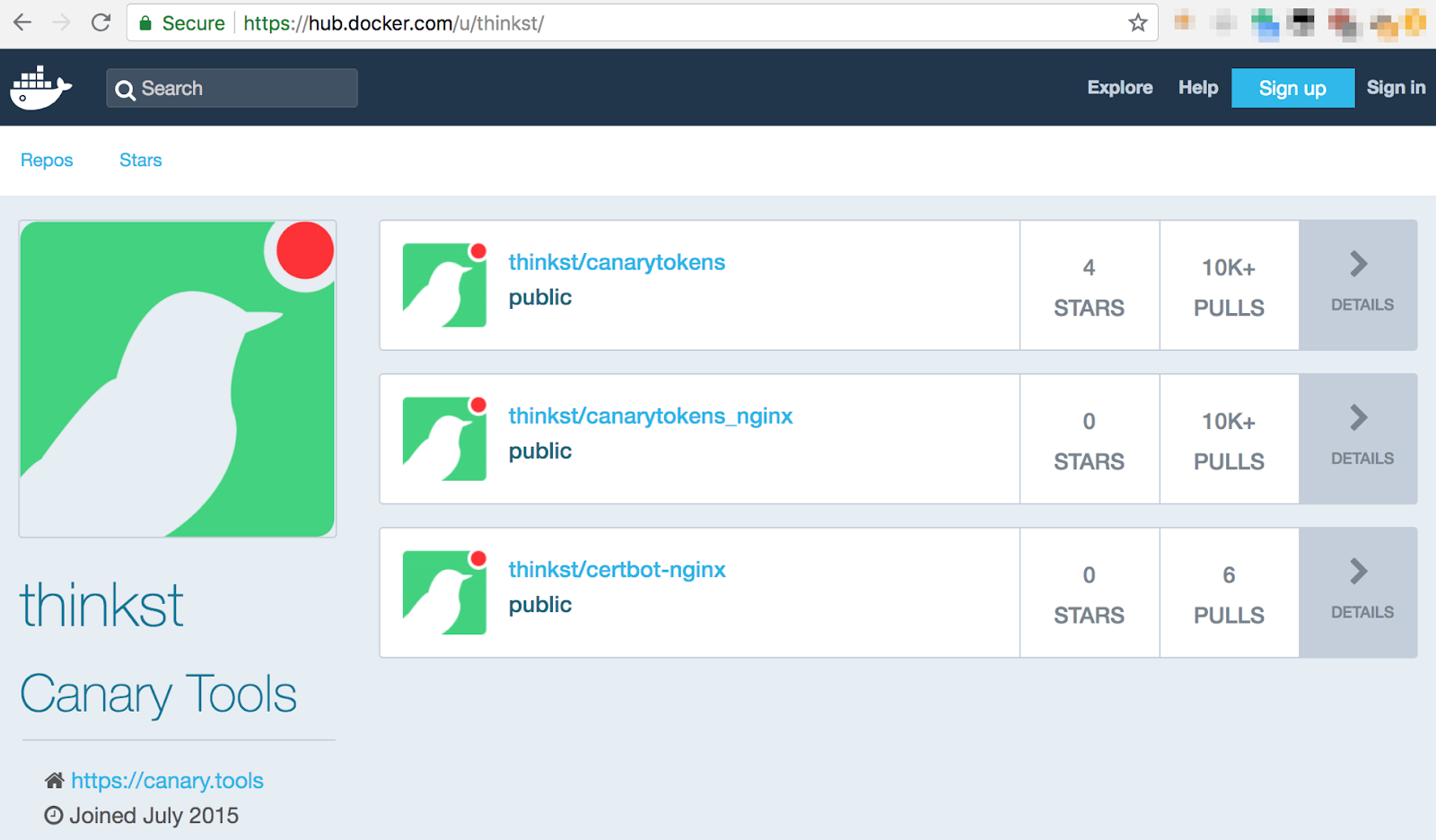1436x840 pixels.
Task: Click the 6 PULLS count for thinkst/certbot-nginx
Action: click(x=1229, y=593)
